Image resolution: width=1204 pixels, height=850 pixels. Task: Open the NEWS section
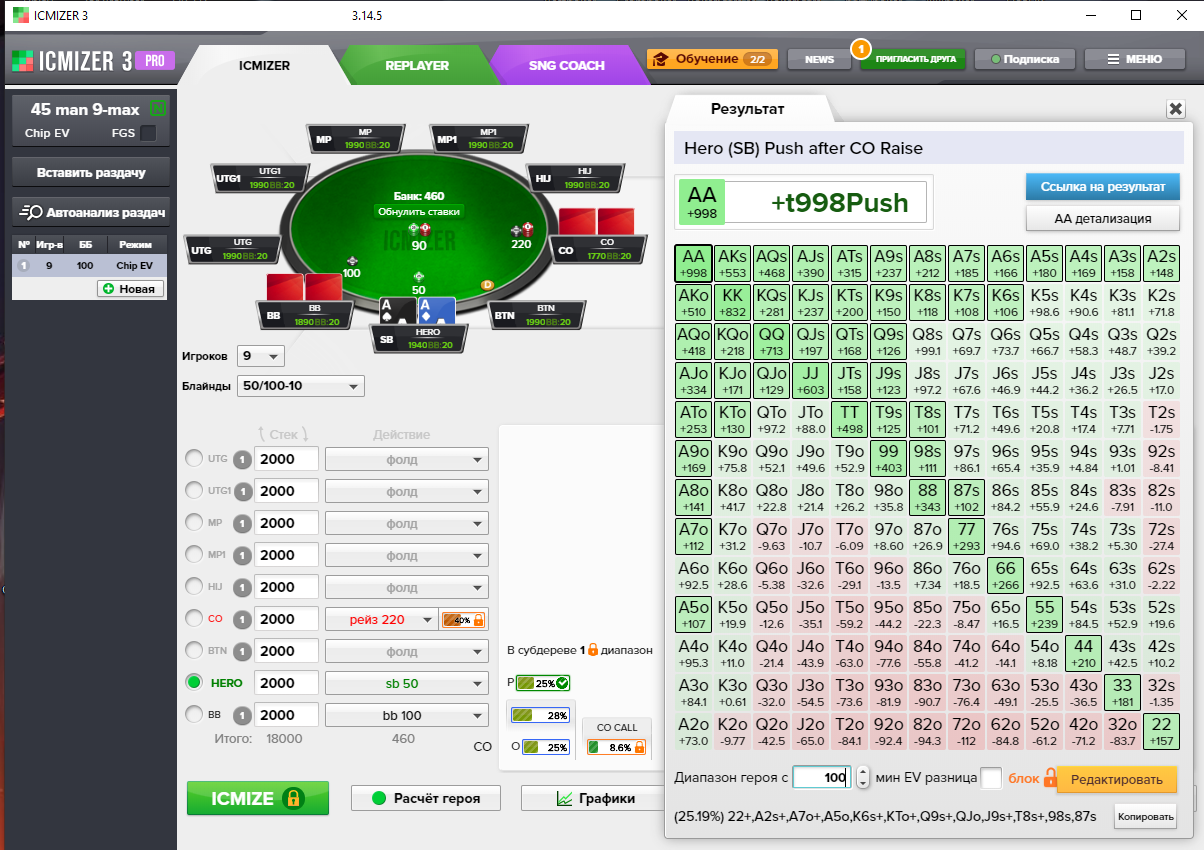coord(819,59)
